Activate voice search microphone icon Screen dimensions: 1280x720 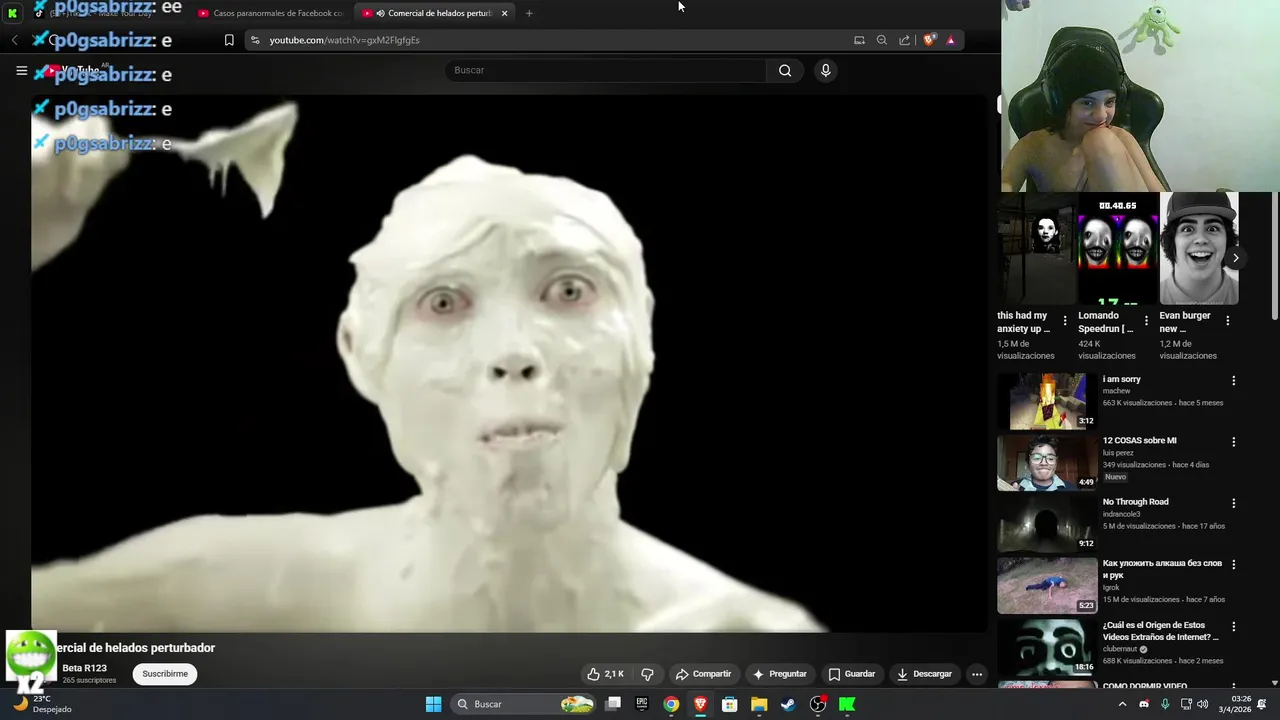click(x=825, y=70)
